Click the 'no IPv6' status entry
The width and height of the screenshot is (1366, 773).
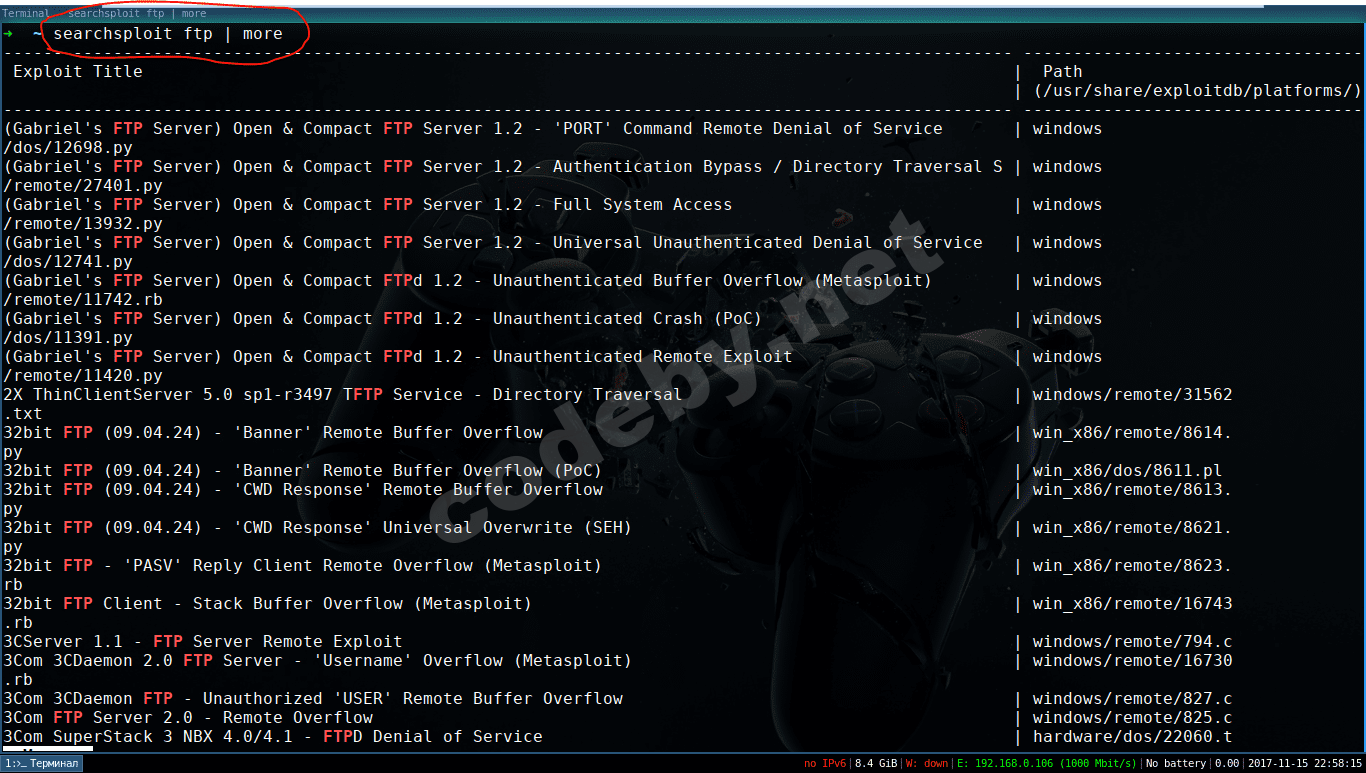[826, 764]
